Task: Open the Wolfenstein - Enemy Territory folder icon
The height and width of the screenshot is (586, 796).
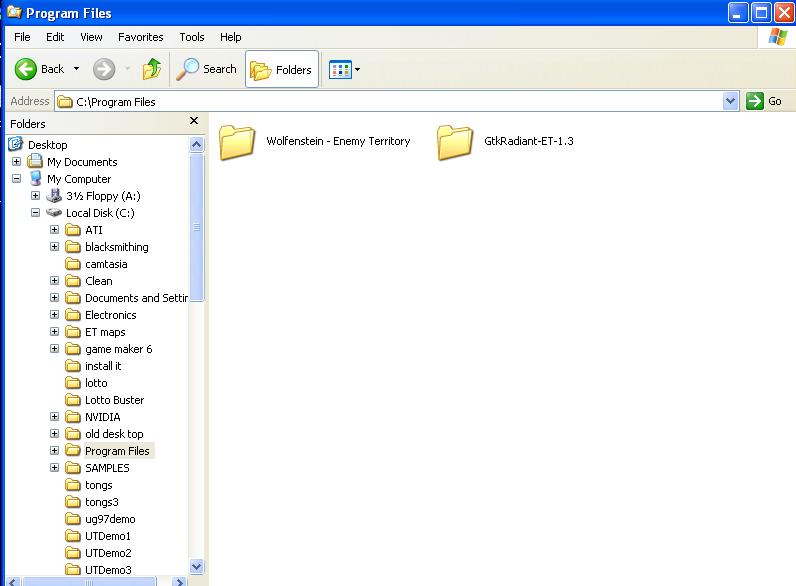Action: pyautogui.click(x=237, y=142)
